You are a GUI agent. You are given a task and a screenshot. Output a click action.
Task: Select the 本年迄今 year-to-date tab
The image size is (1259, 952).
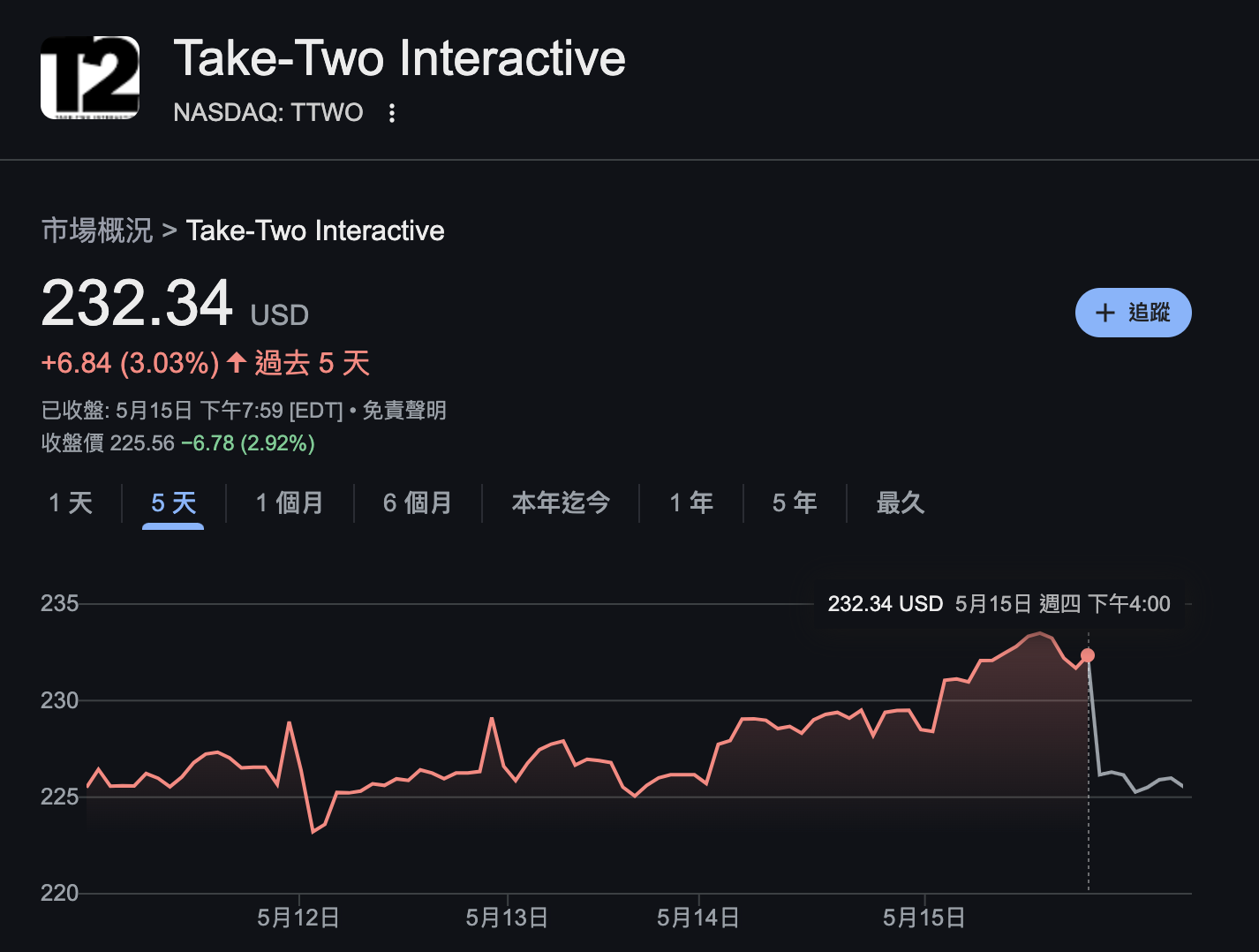coord(561,503)
